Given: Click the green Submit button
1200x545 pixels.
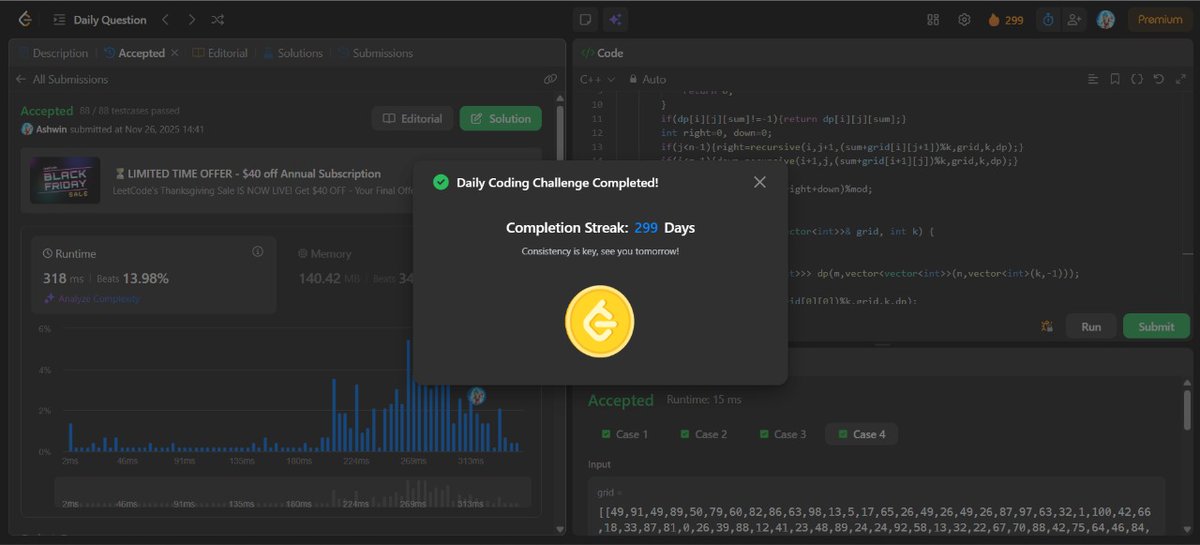Looking at the screenshot, I should tap(1156, 326).
